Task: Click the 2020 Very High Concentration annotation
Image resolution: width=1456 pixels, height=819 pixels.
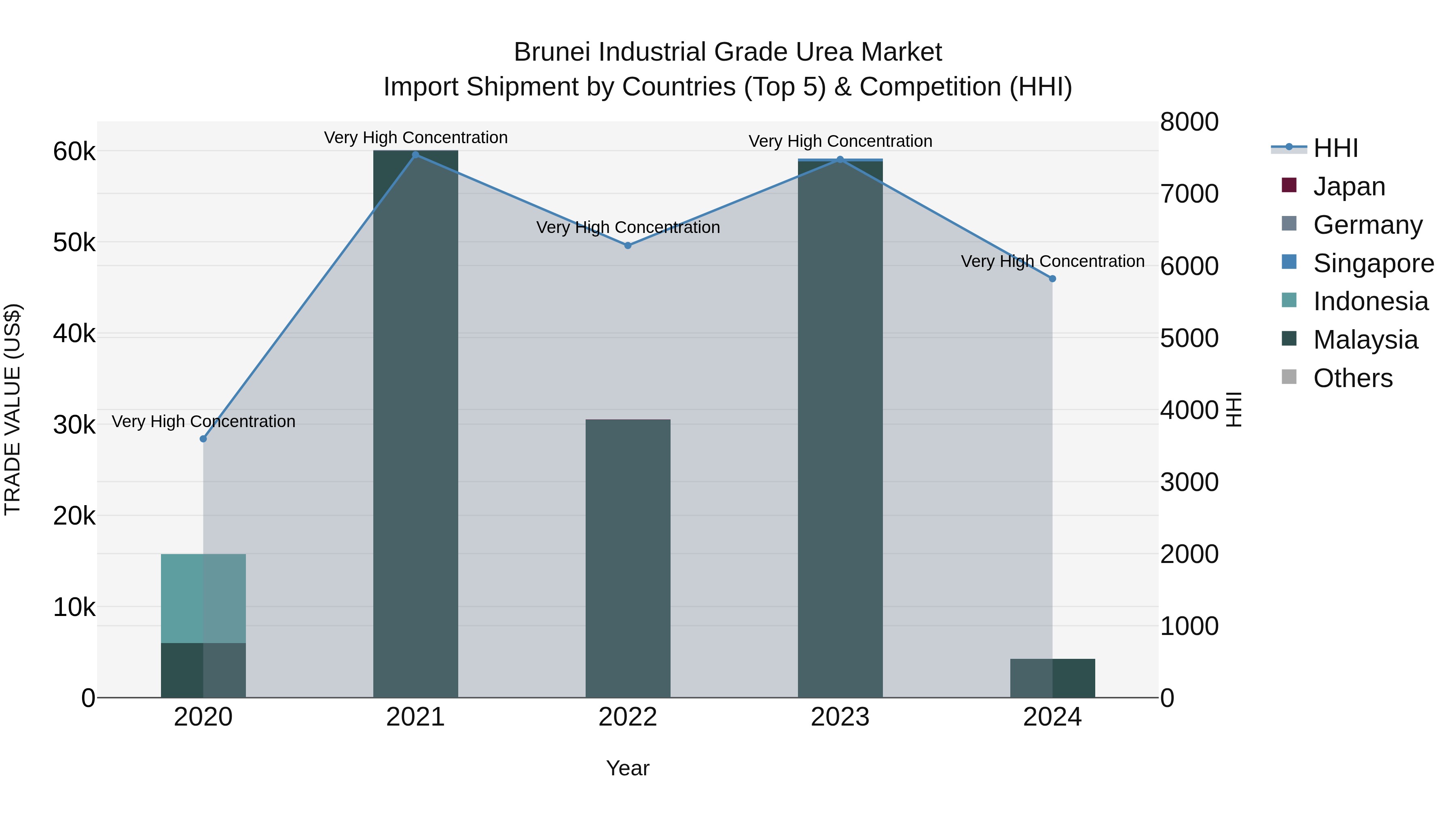Action: [203, 422]
